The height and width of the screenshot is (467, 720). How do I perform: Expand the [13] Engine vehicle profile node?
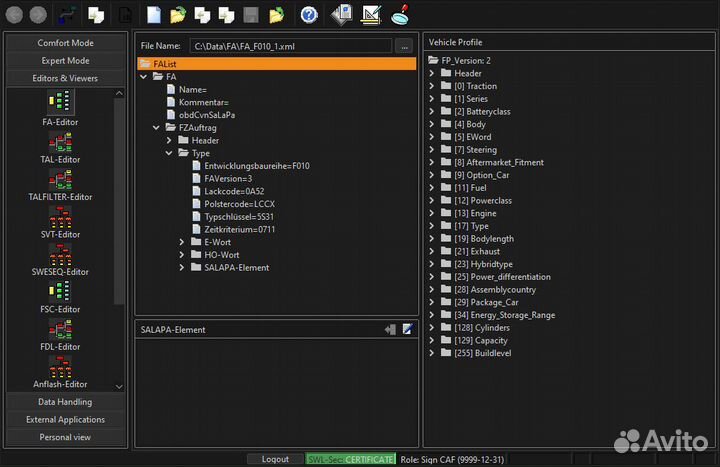(432, 213)
